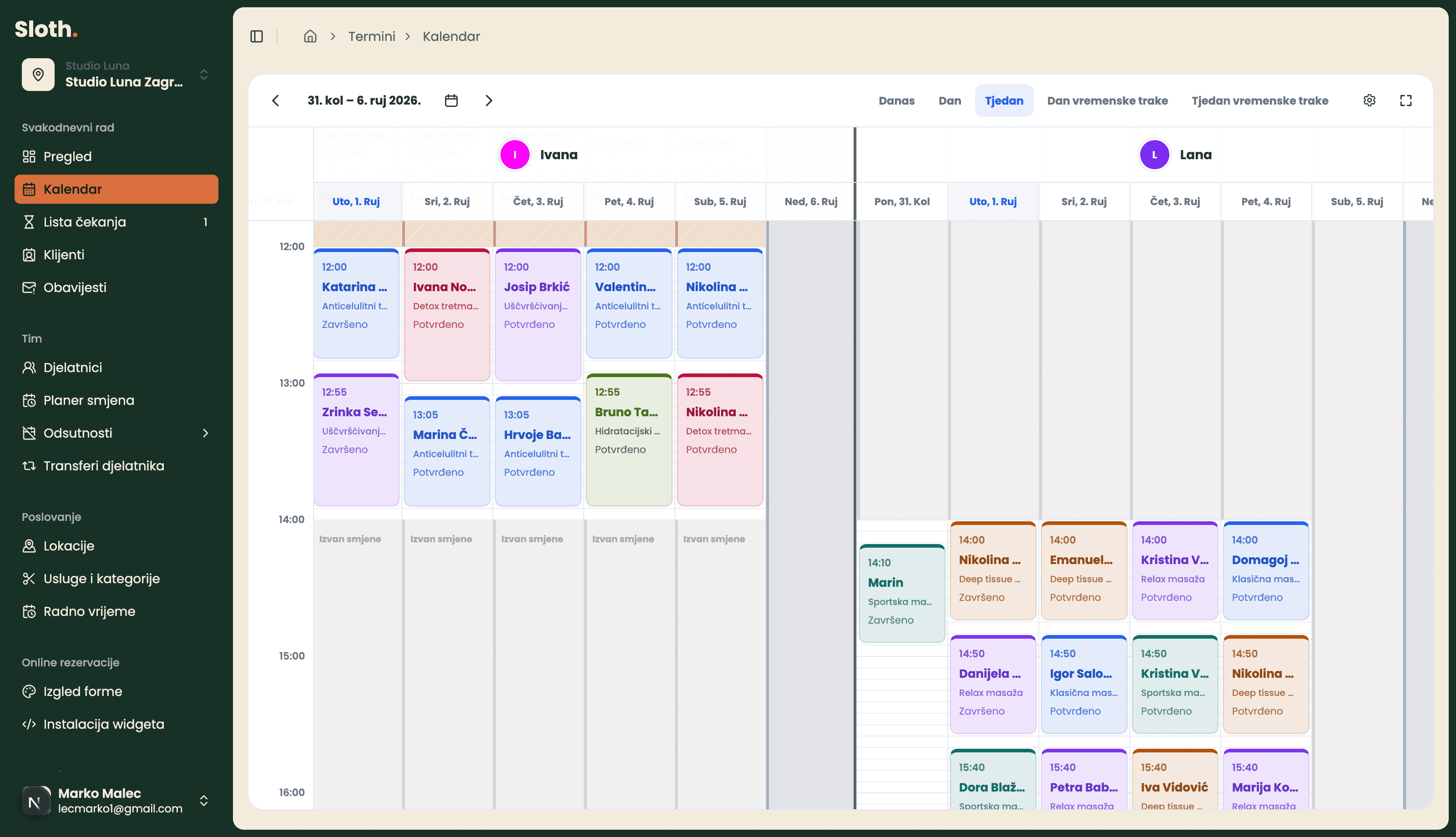Click Termini breadcrumb link
The height and width of the screenshot is (837, 1456).
(371, 36)
